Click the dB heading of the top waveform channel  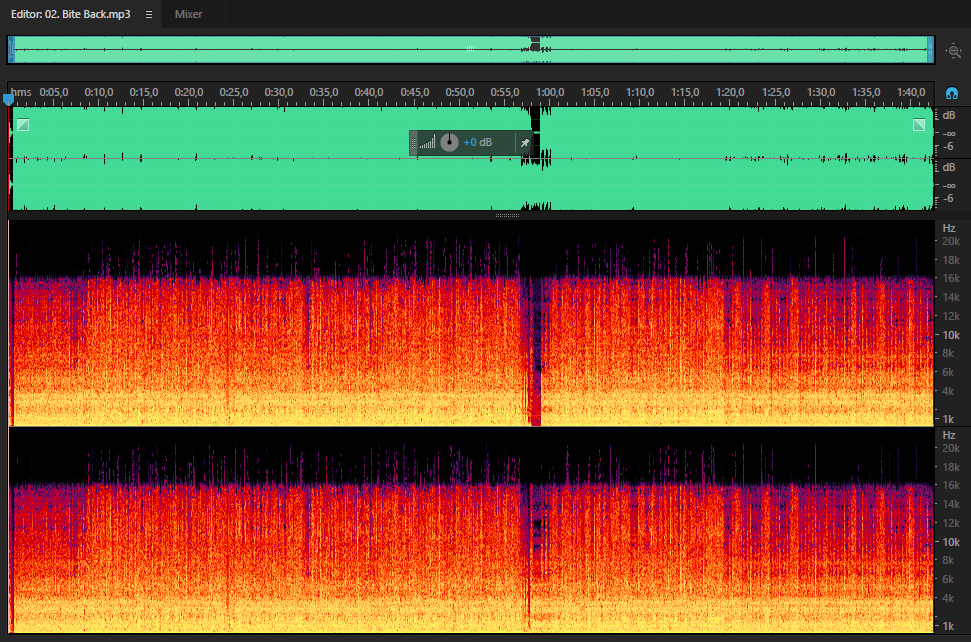949,116
